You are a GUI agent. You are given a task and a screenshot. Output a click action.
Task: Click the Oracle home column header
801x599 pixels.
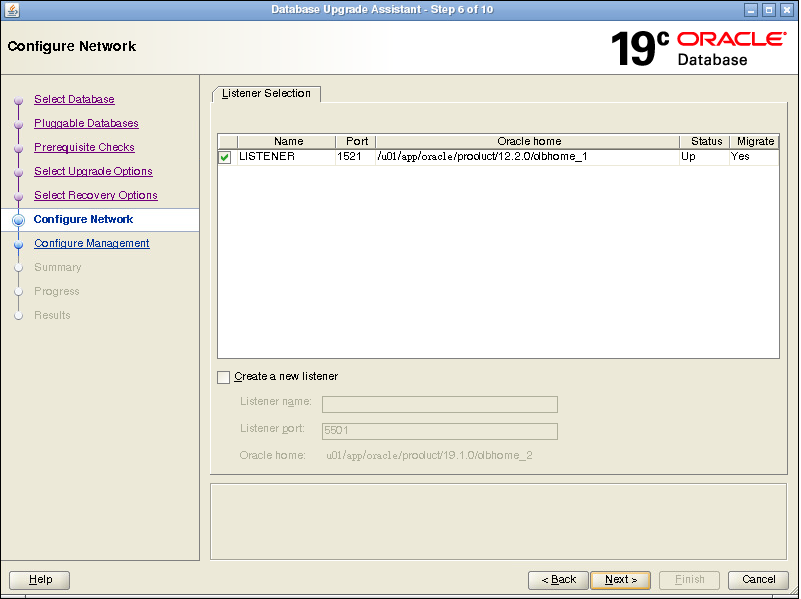[x=528, y=141]
